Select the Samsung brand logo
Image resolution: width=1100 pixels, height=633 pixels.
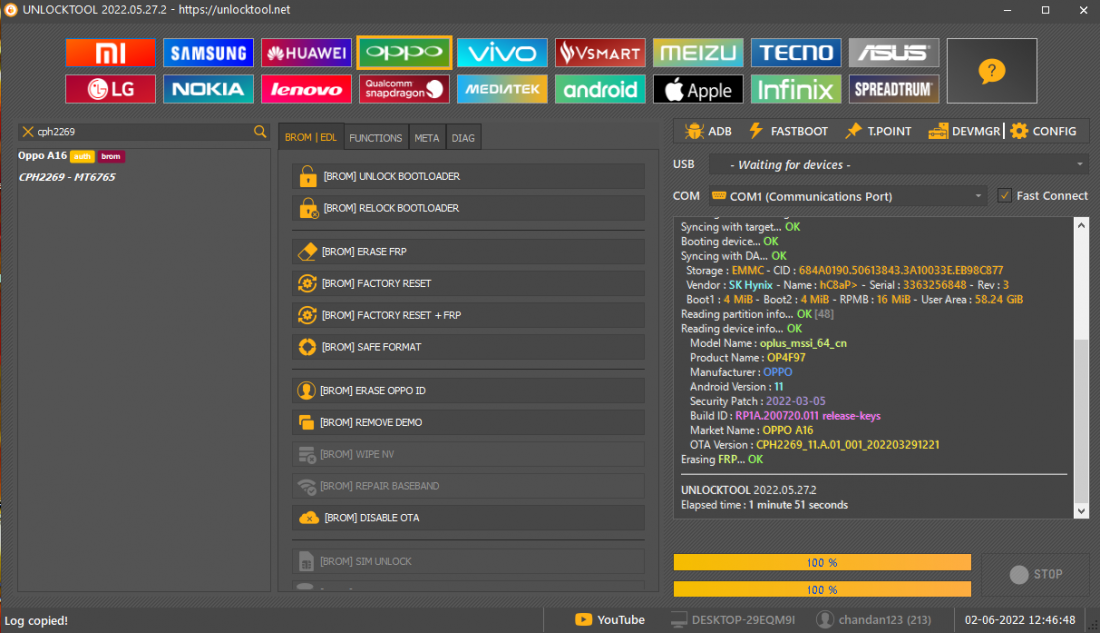pyautogui.click(x=208, y=53)
